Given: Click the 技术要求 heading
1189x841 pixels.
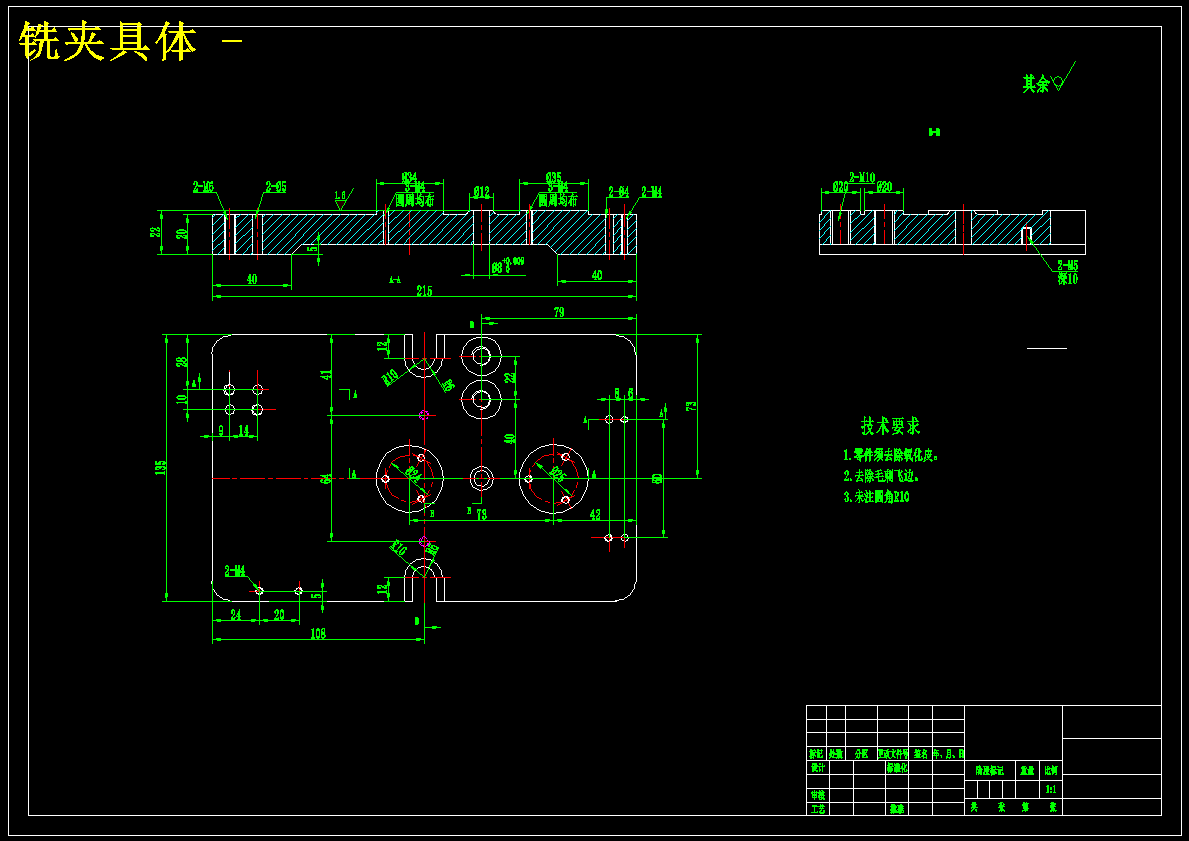Looking at the screenshot, I should (x=891, y=425).
